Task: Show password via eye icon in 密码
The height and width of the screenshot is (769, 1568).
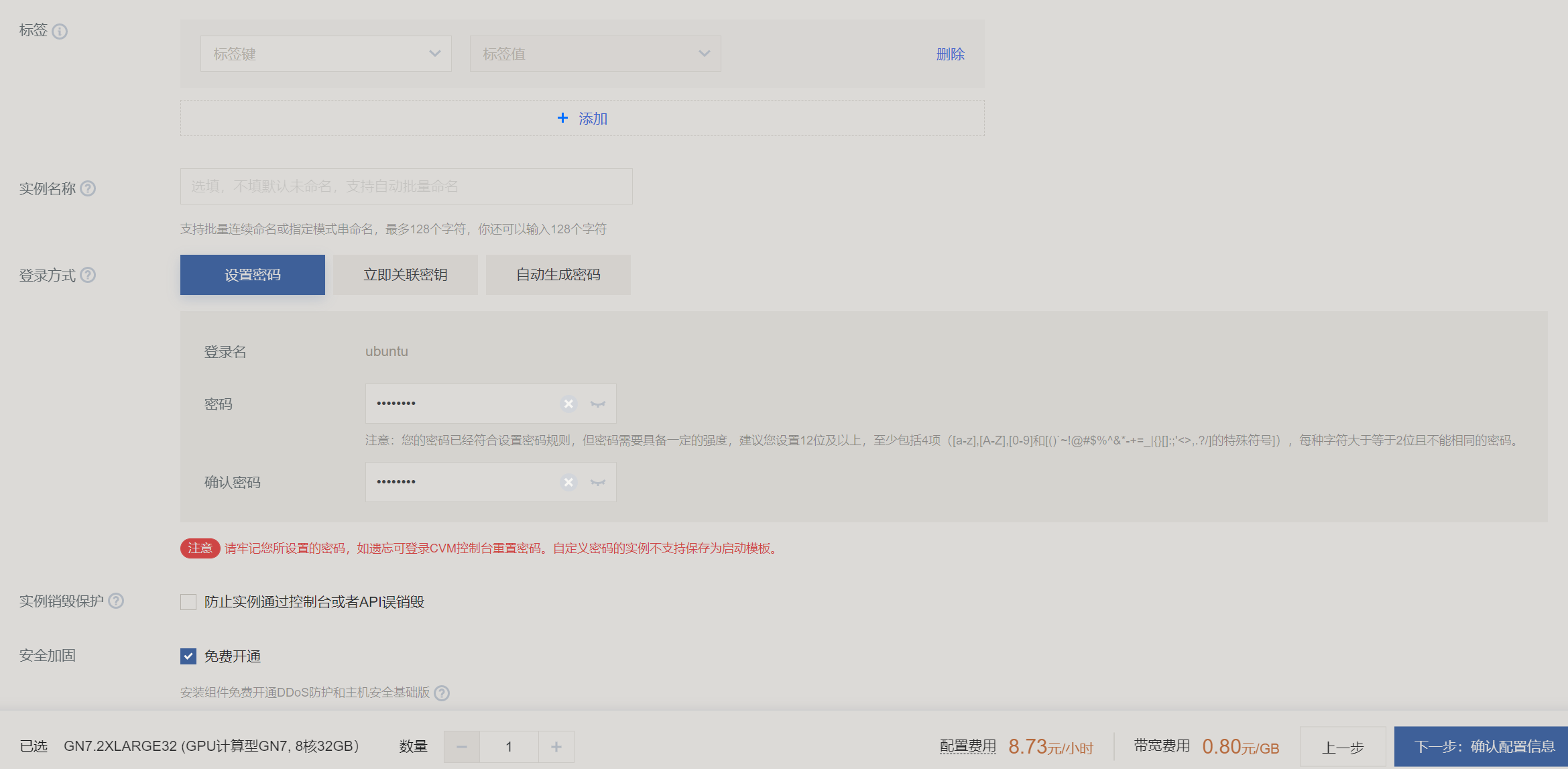Action: pos(597,404)
